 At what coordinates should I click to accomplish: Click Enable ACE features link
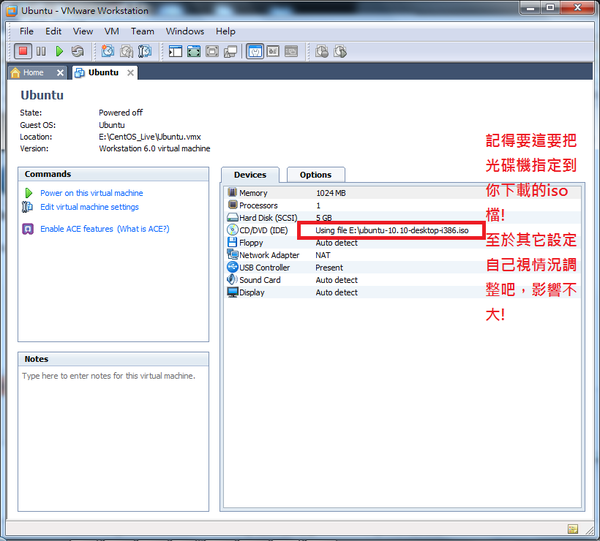tap(77, 229)
